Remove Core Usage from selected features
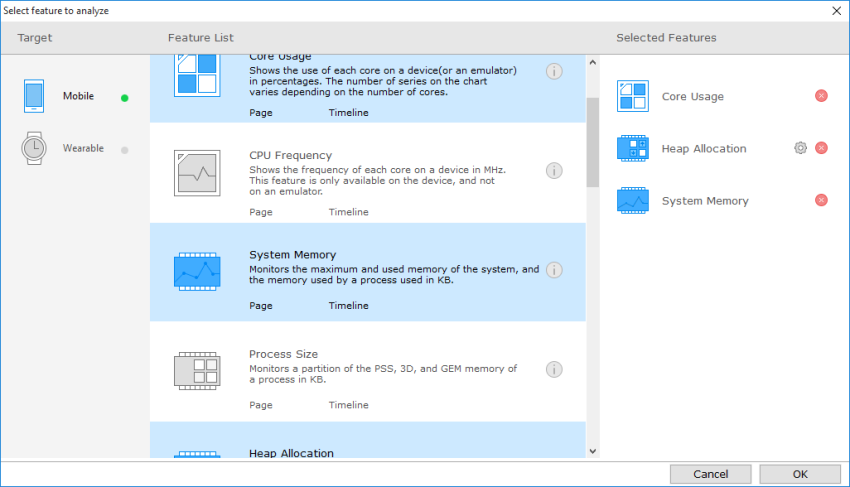Image resolution: width=850 pixels, height=487 pixels. pos(821,96)
